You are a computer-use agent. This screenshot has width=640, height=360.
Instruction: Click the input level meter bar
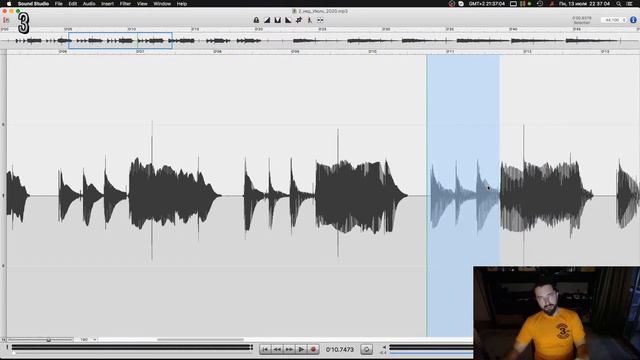pyautogui.click(x=132, y=347)
